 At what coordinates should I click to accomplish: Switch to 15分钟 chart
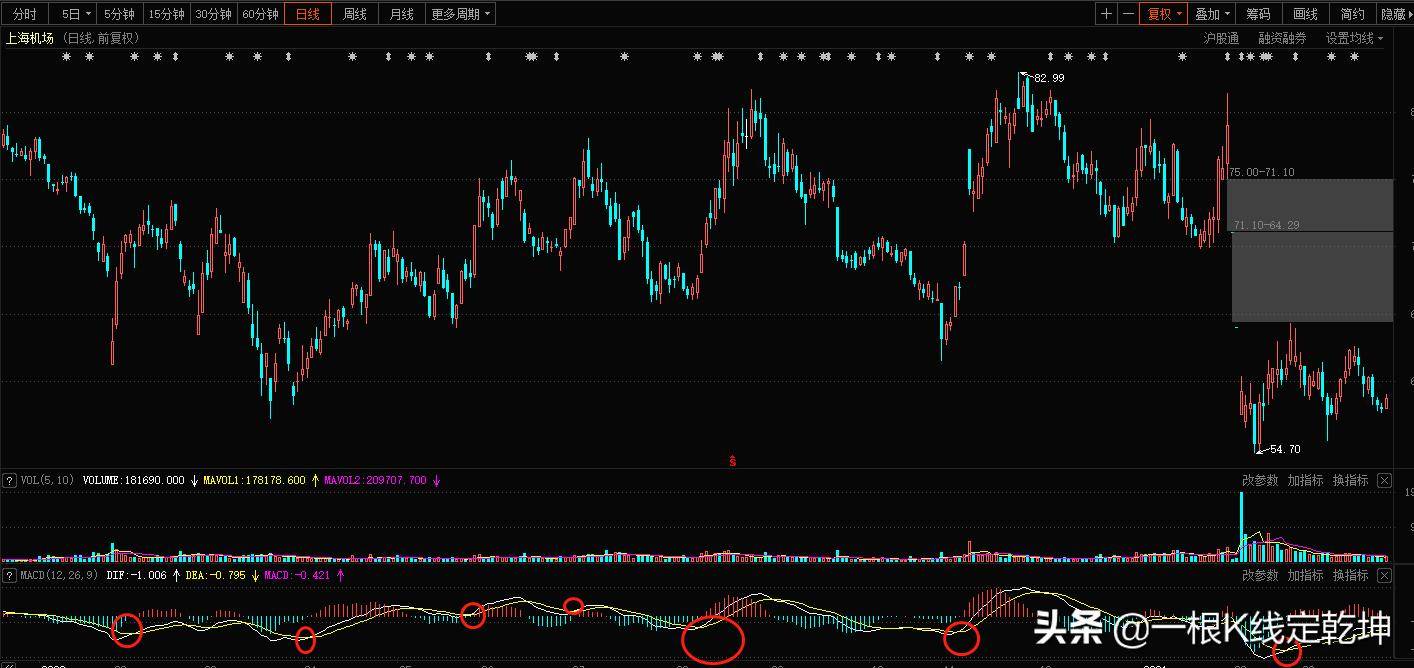pyautogui.click(x=166, y=14)
